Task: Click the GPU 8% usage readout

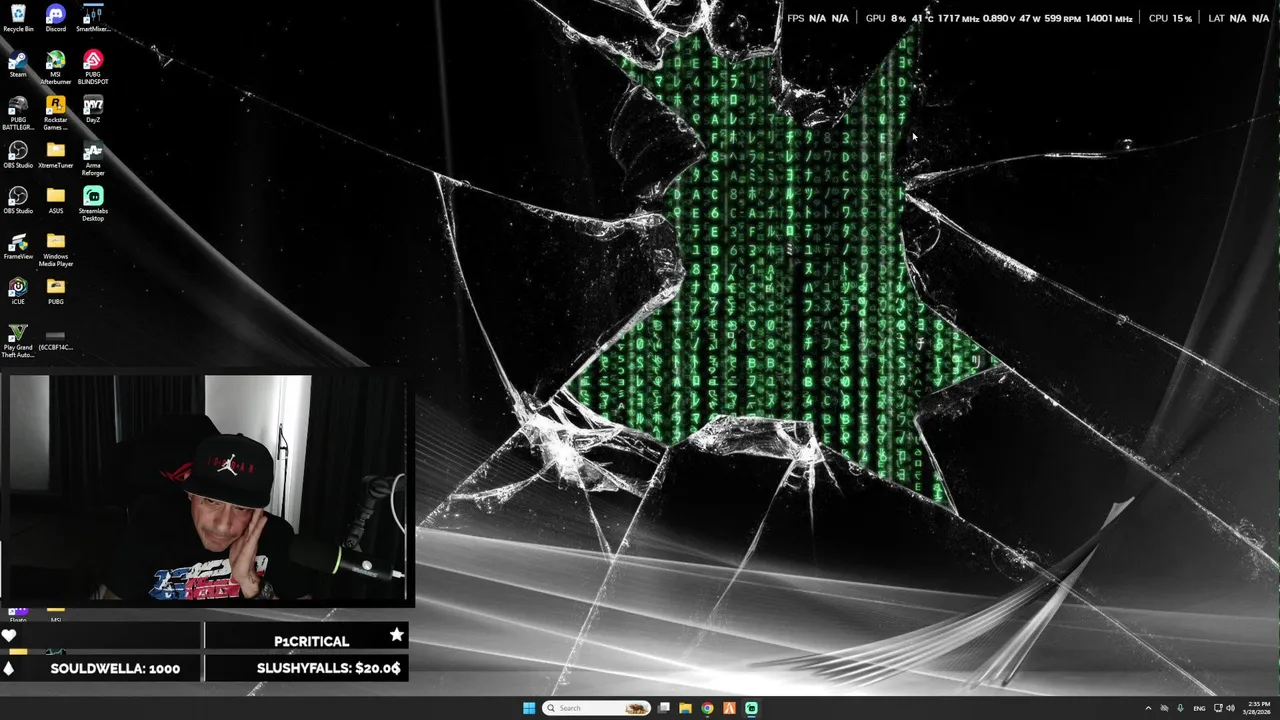Action: coord(886,18)
